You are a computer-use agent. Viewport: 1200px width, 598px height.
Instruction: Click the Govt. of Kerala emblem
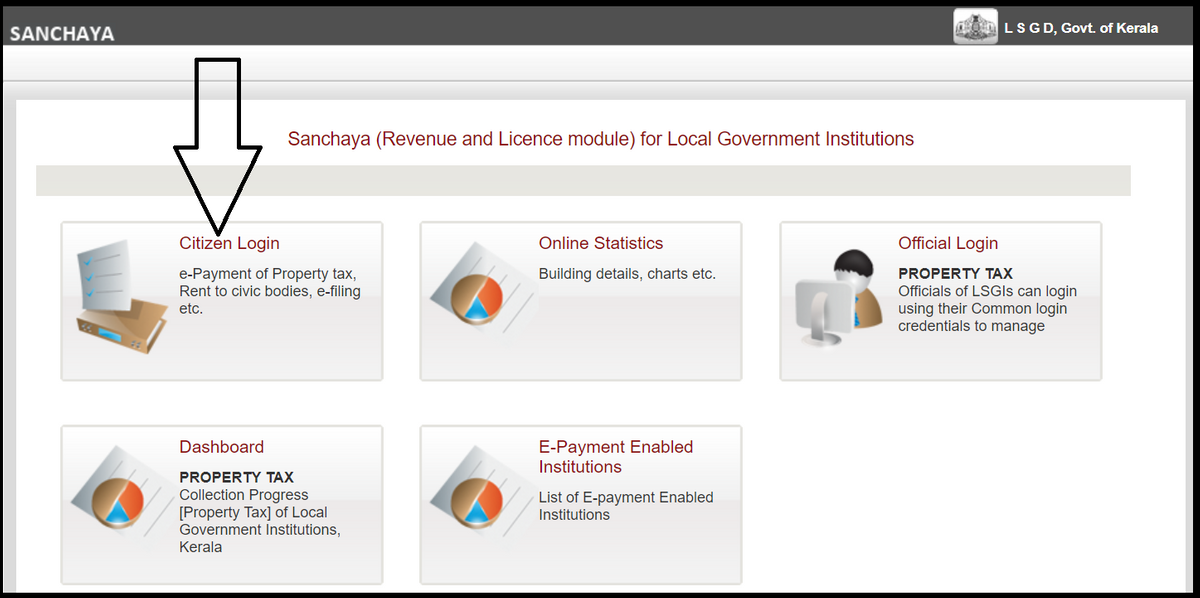(974, 25)
